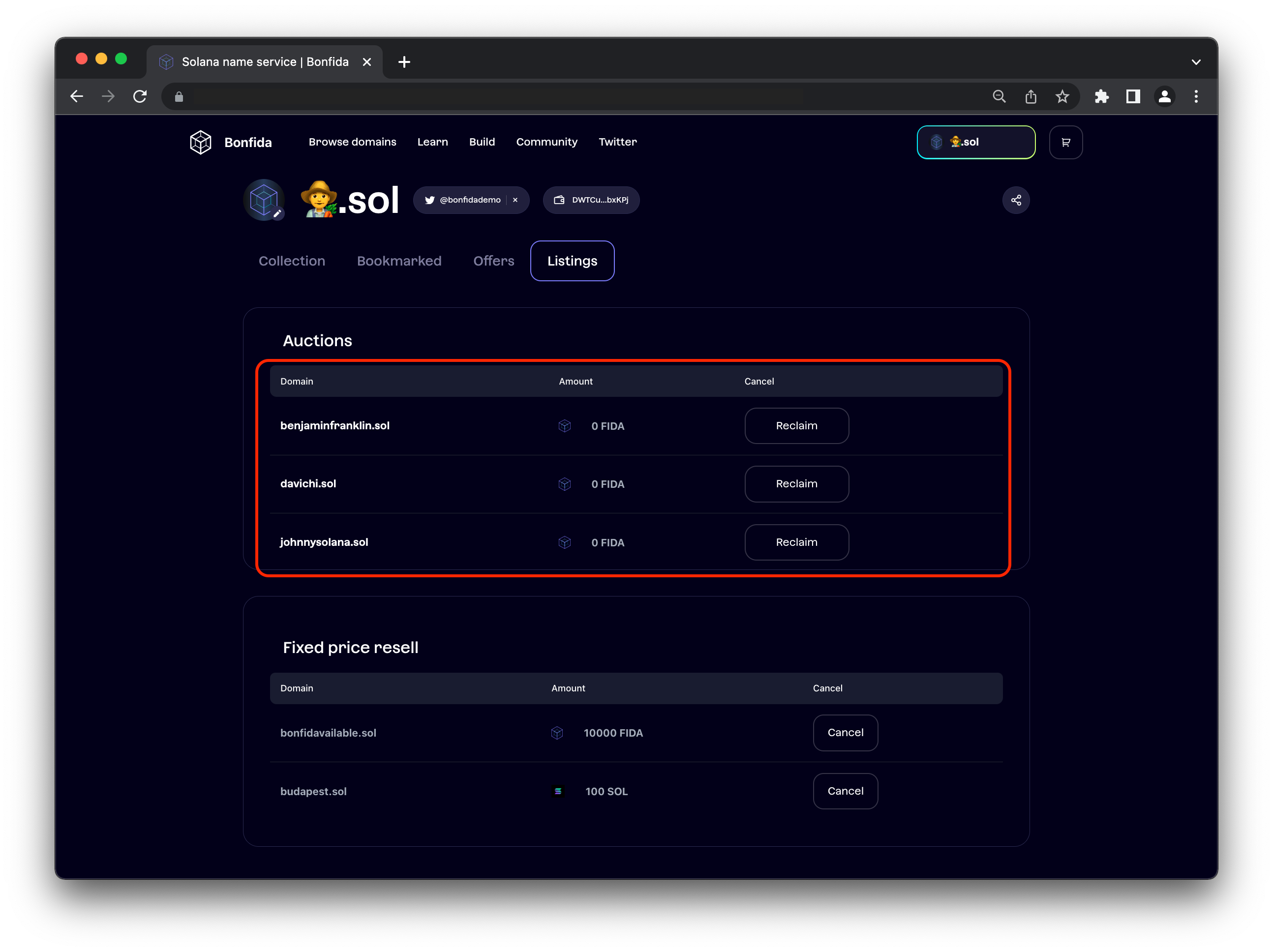Click the Bonfida brand name
The image size is (1273, 952).
click(248, 143)
